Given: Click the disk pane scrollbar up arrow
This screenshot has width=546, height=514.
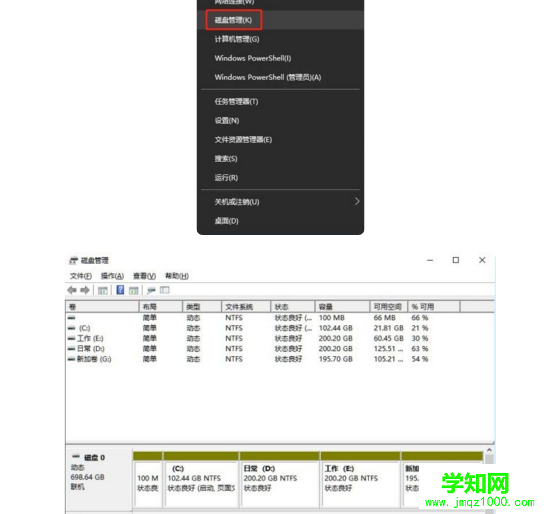Looking at the screenshot, I should pos(489,450).
